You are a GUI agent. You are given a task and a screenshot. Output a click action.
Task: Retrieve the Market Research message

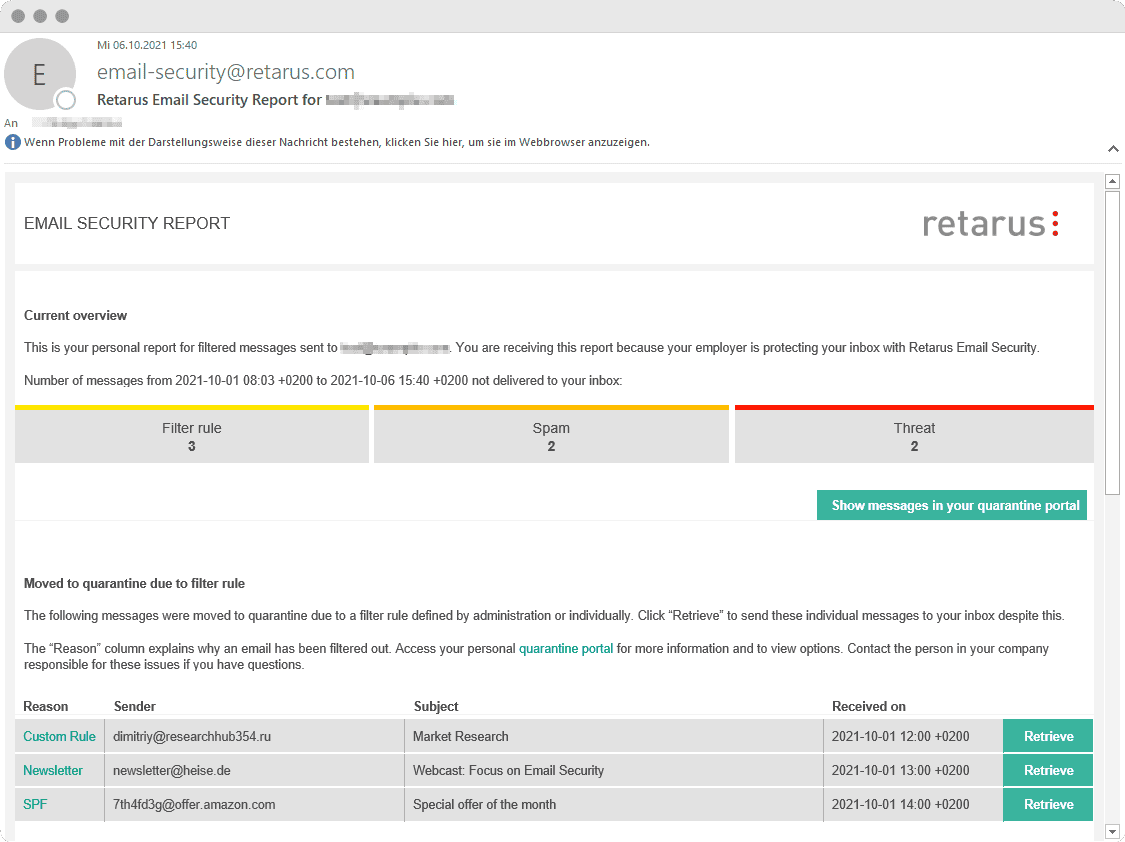click(1048, 736)
